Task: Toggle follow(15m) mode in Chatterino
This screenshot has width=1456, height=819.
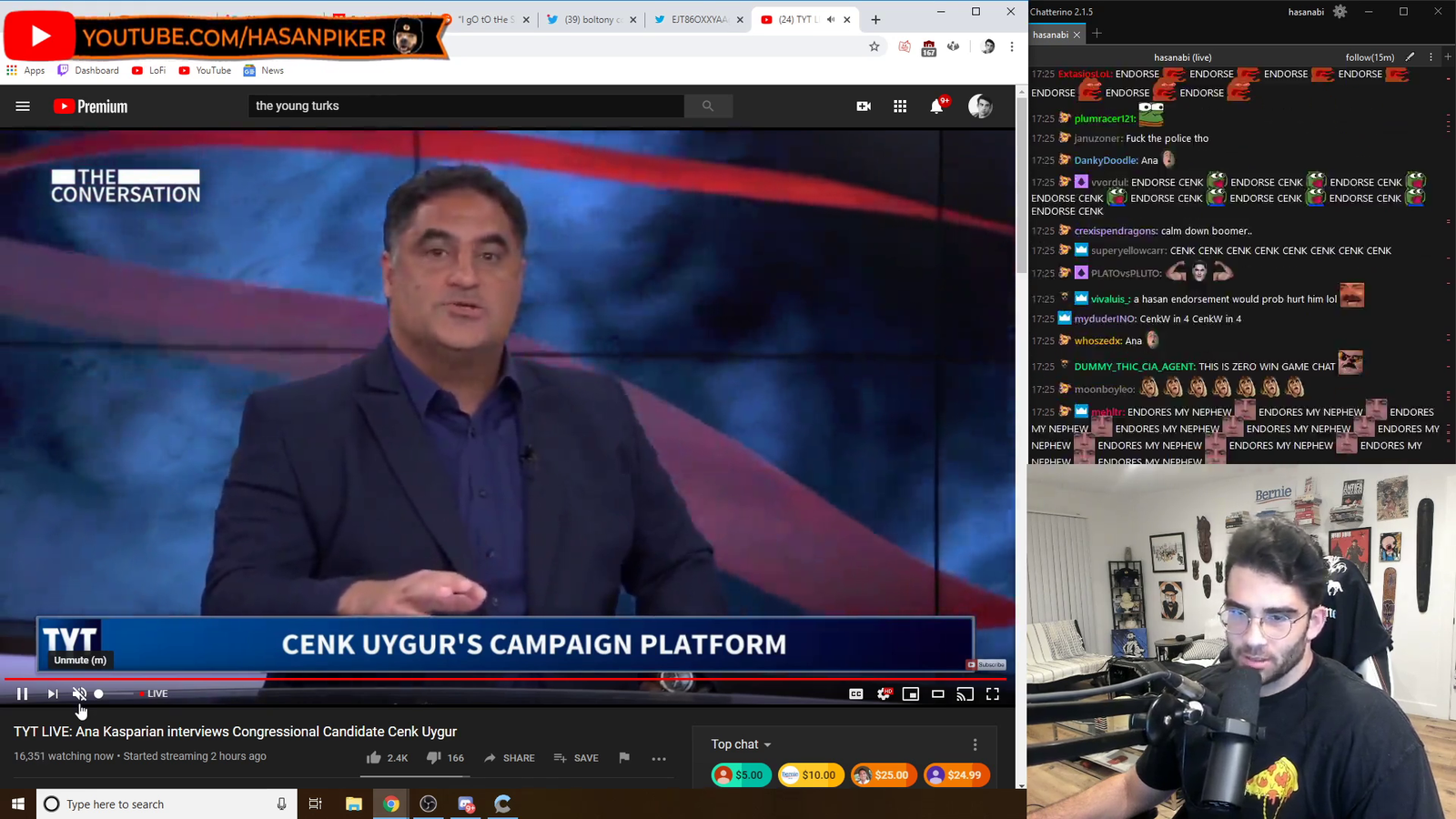Action: 1370,57
